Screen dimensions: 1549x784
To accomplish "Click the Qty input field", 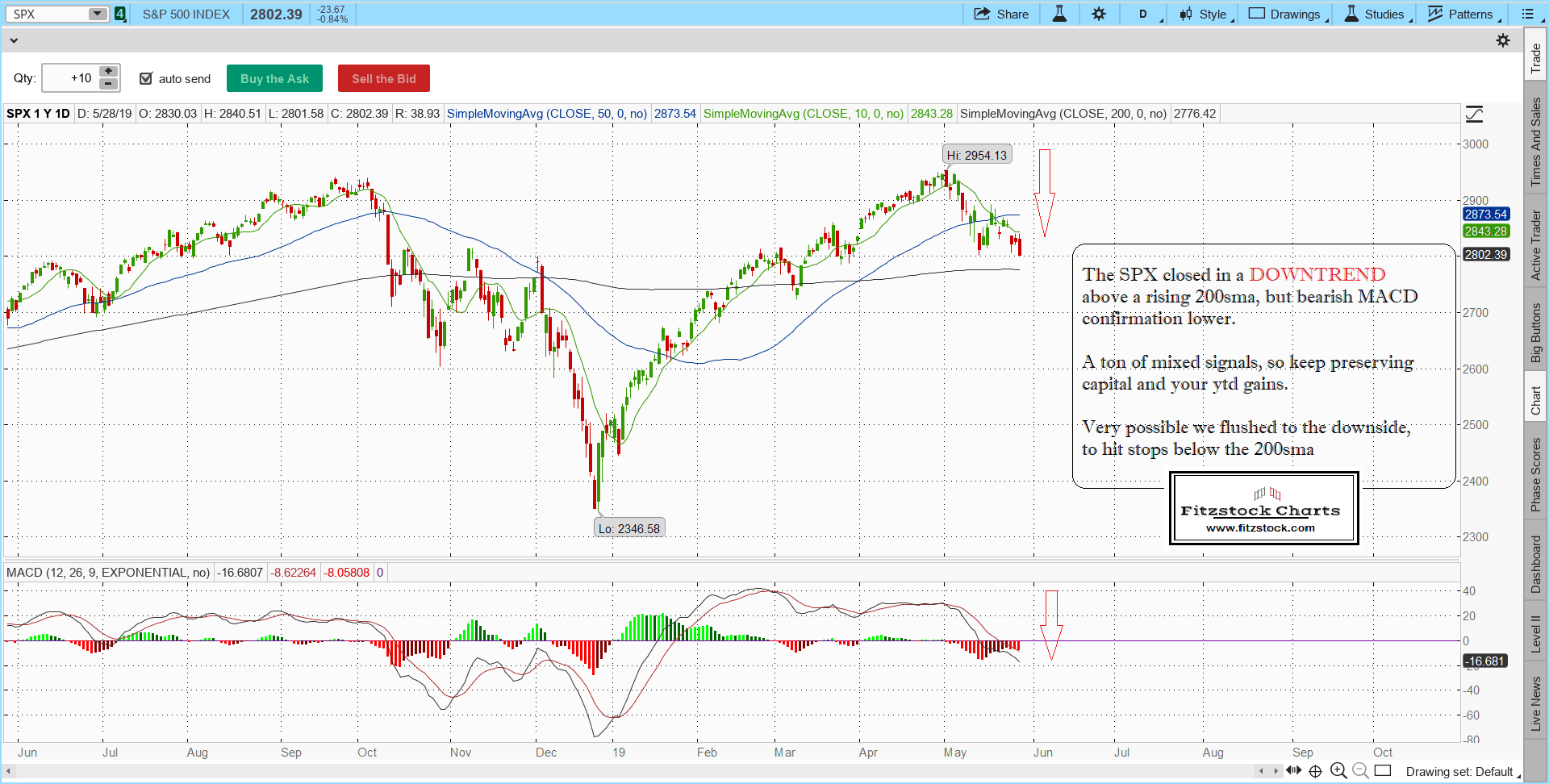I will [70, 78].
